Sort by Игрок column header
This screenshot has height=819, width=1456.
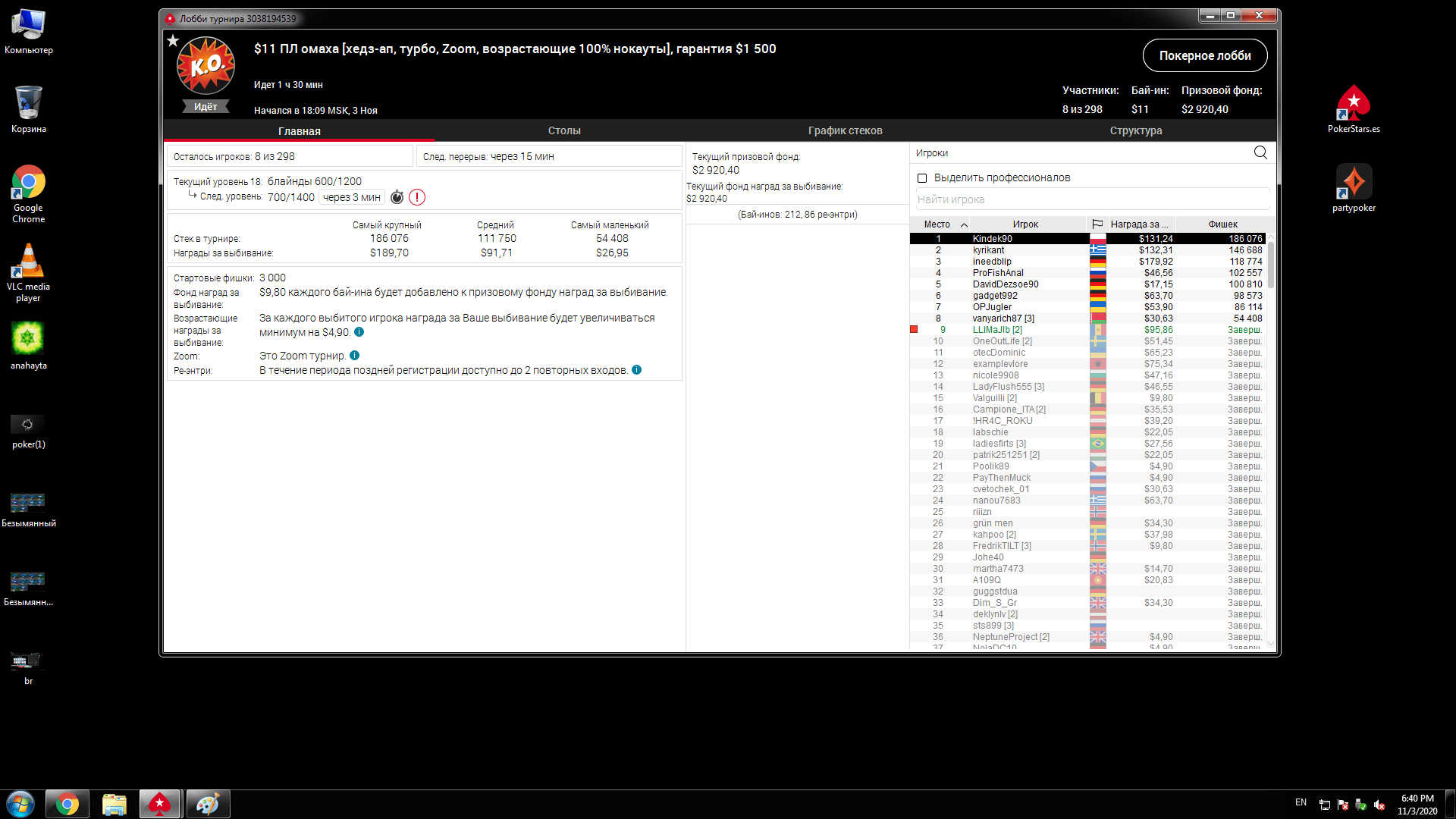click(x=1028, y=224)
